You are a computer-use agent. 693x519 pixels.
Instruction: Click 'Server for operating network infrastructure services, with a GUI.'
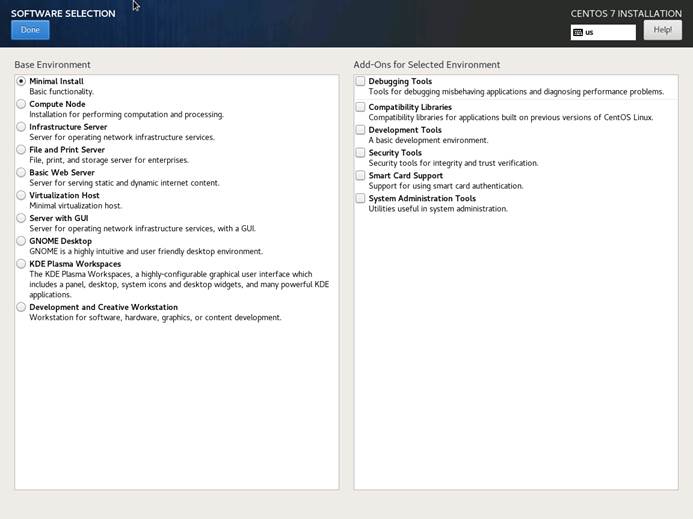pos(142,229)
